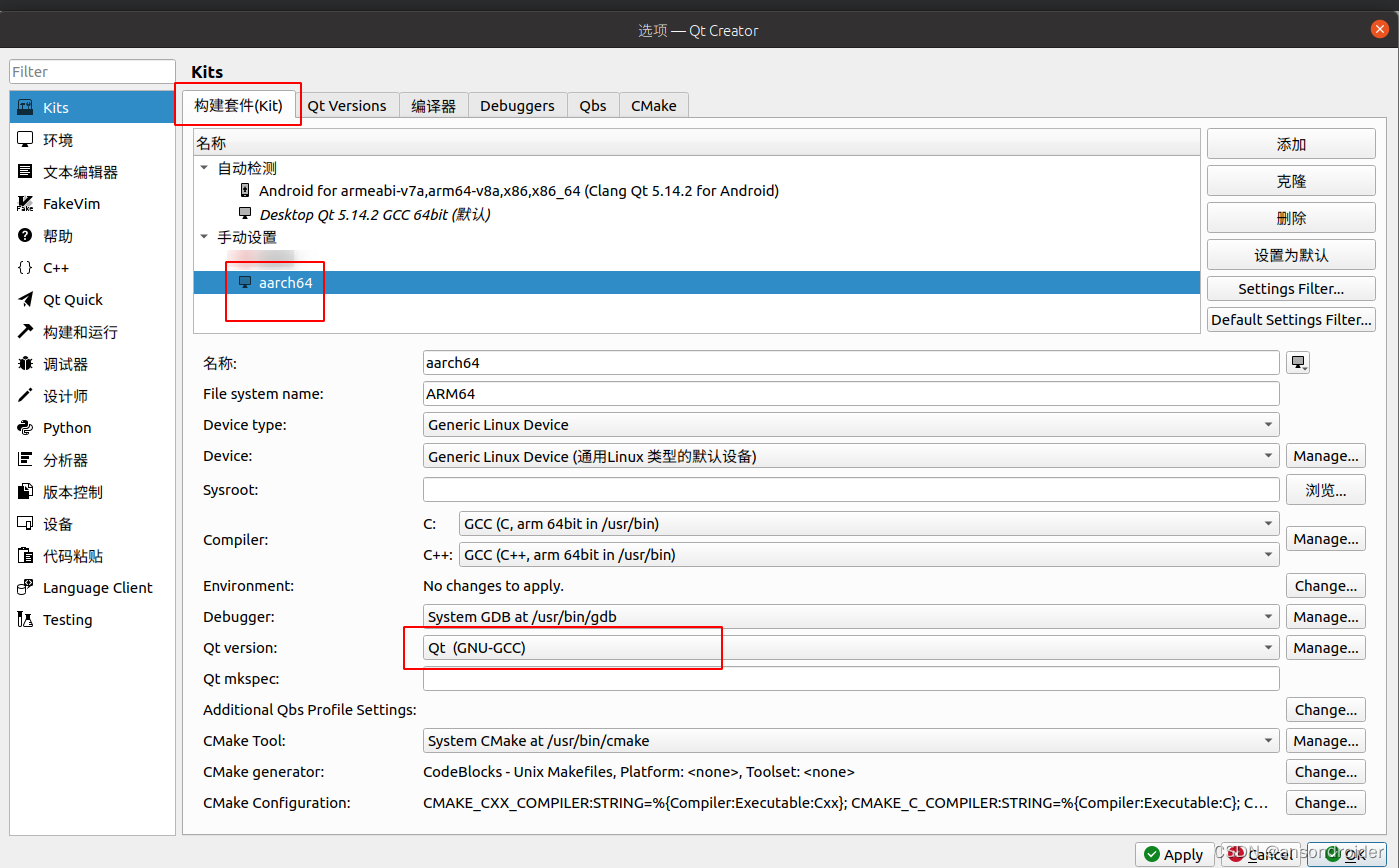
Task: Open the C++ compiler dropdown
Action: pos(869,554)
